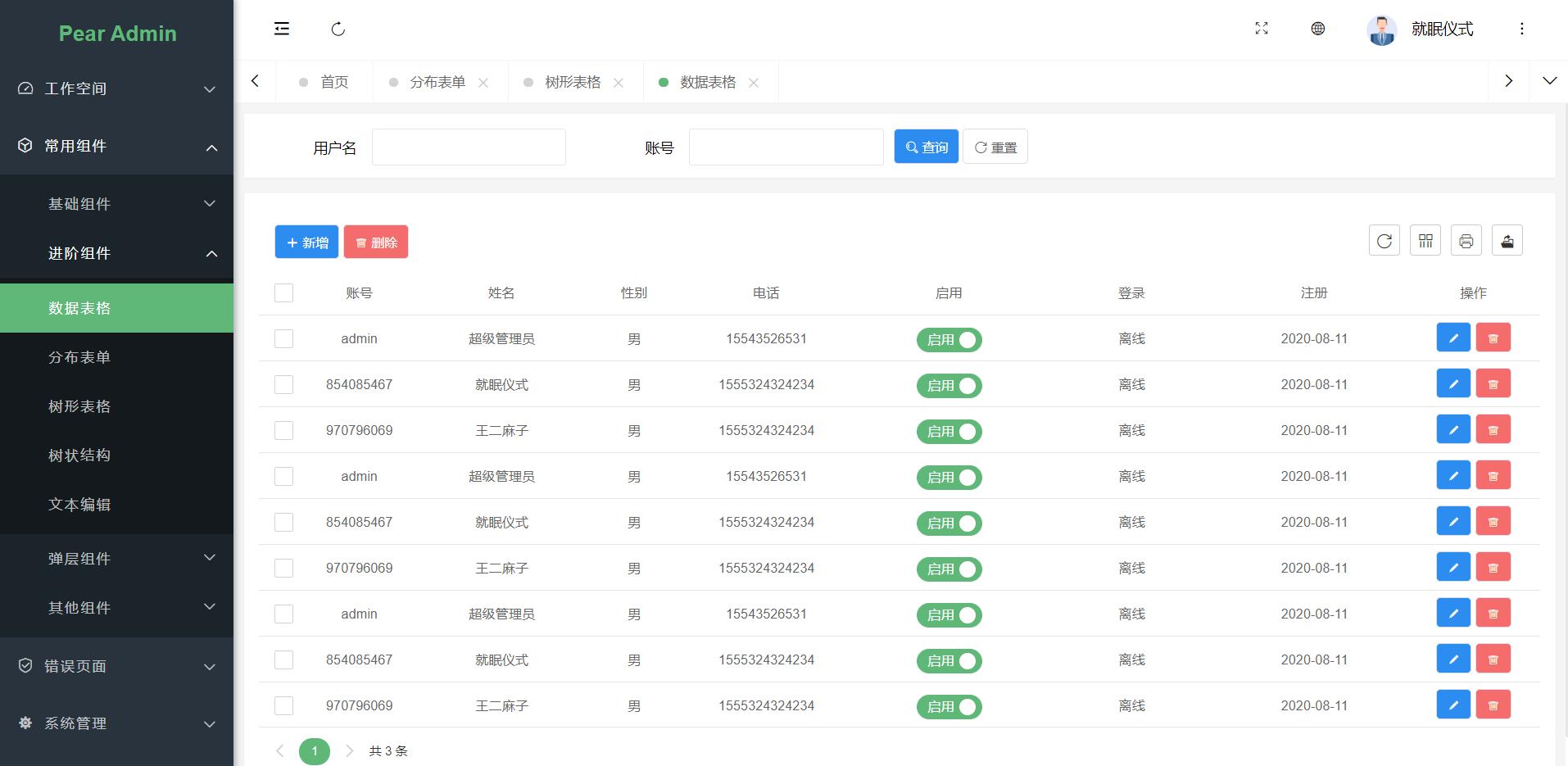Expand the 系统管理 sidebar menu
The image size is (1568, 766).
tap(116, 723)
